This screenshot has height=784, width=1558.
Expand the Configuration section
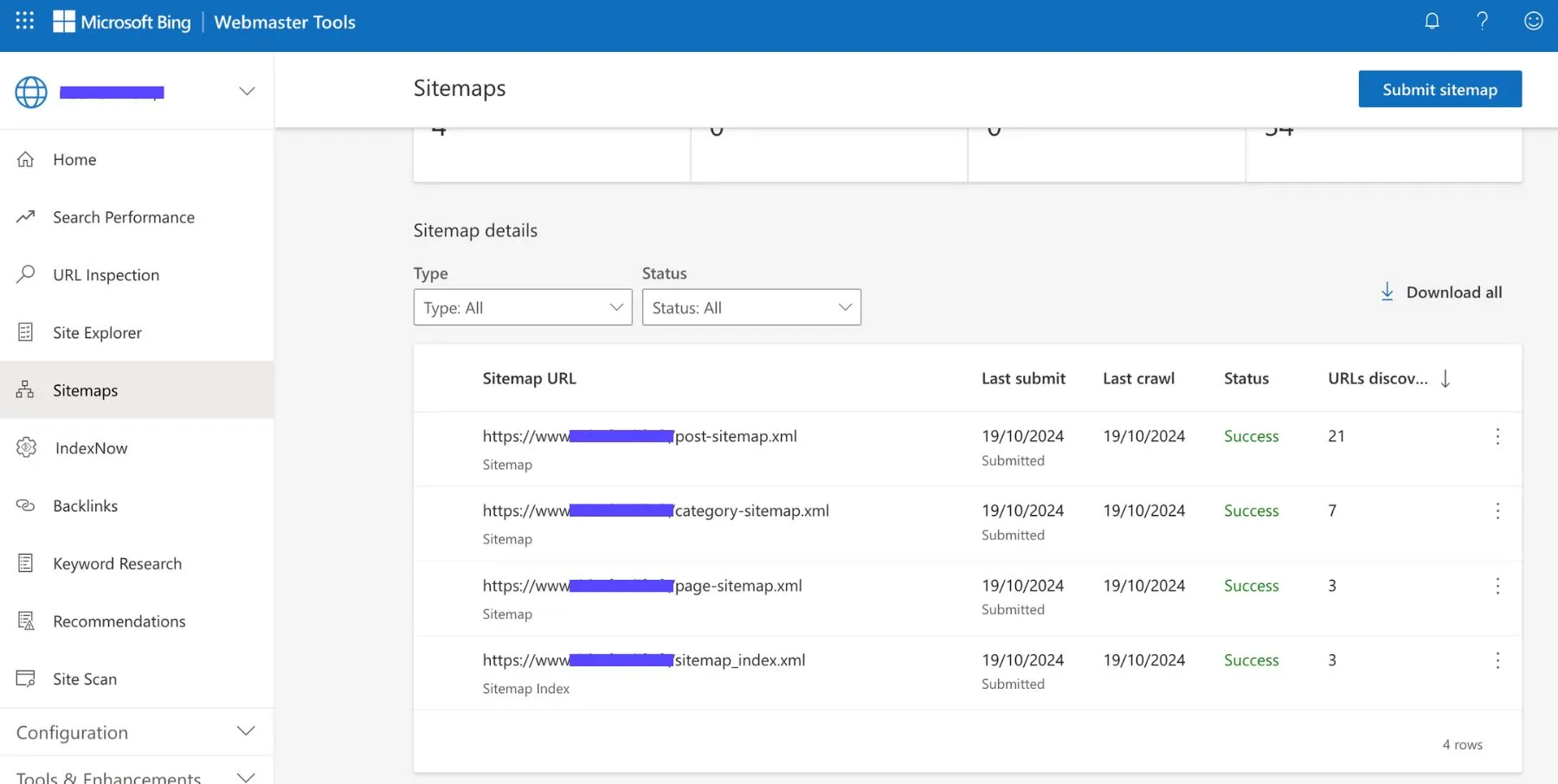coord(137,732)
